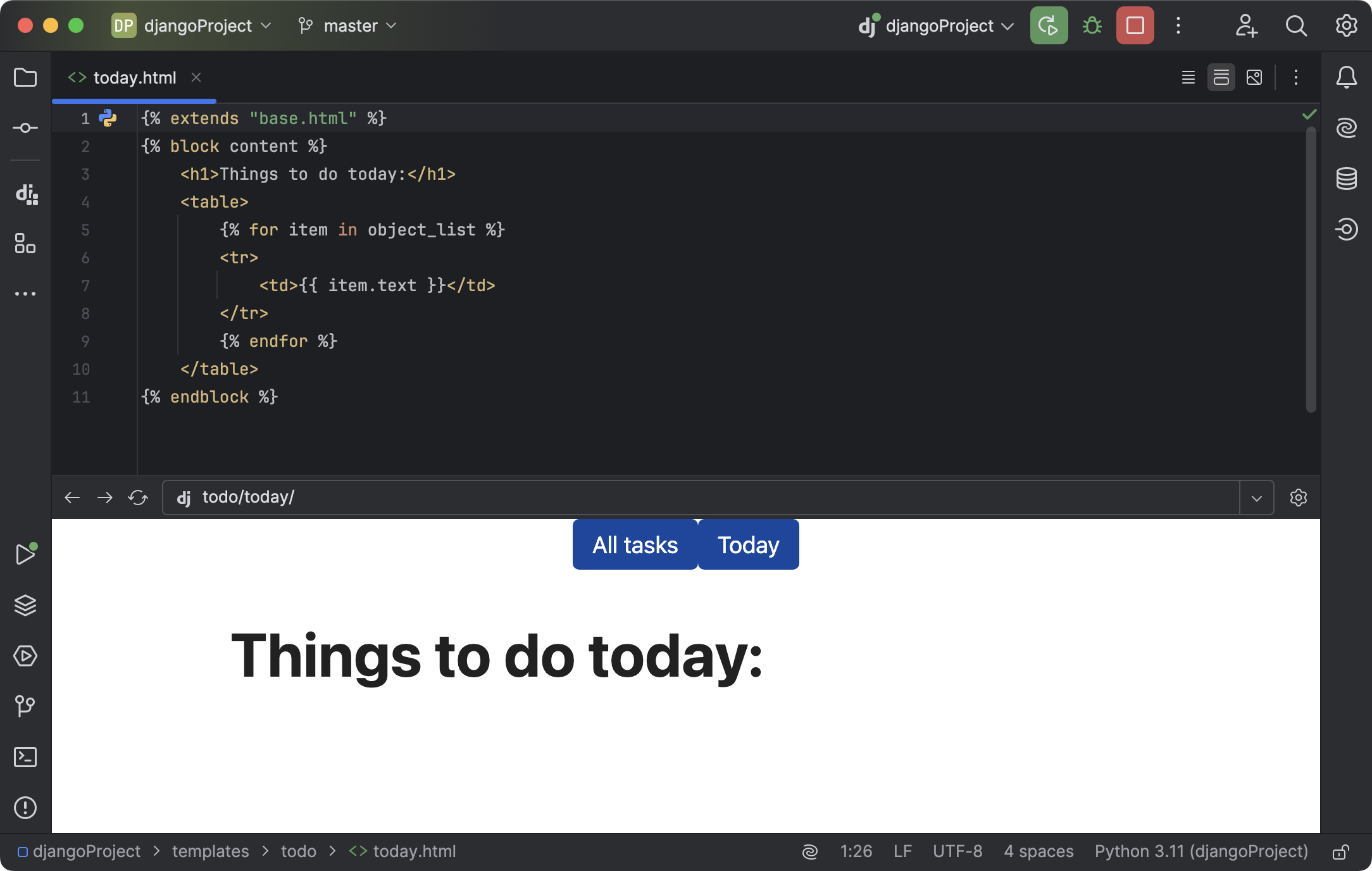The width and height of the screenshot is (1372, 871).
Task: Click the Today filter button
Action: 748,544
